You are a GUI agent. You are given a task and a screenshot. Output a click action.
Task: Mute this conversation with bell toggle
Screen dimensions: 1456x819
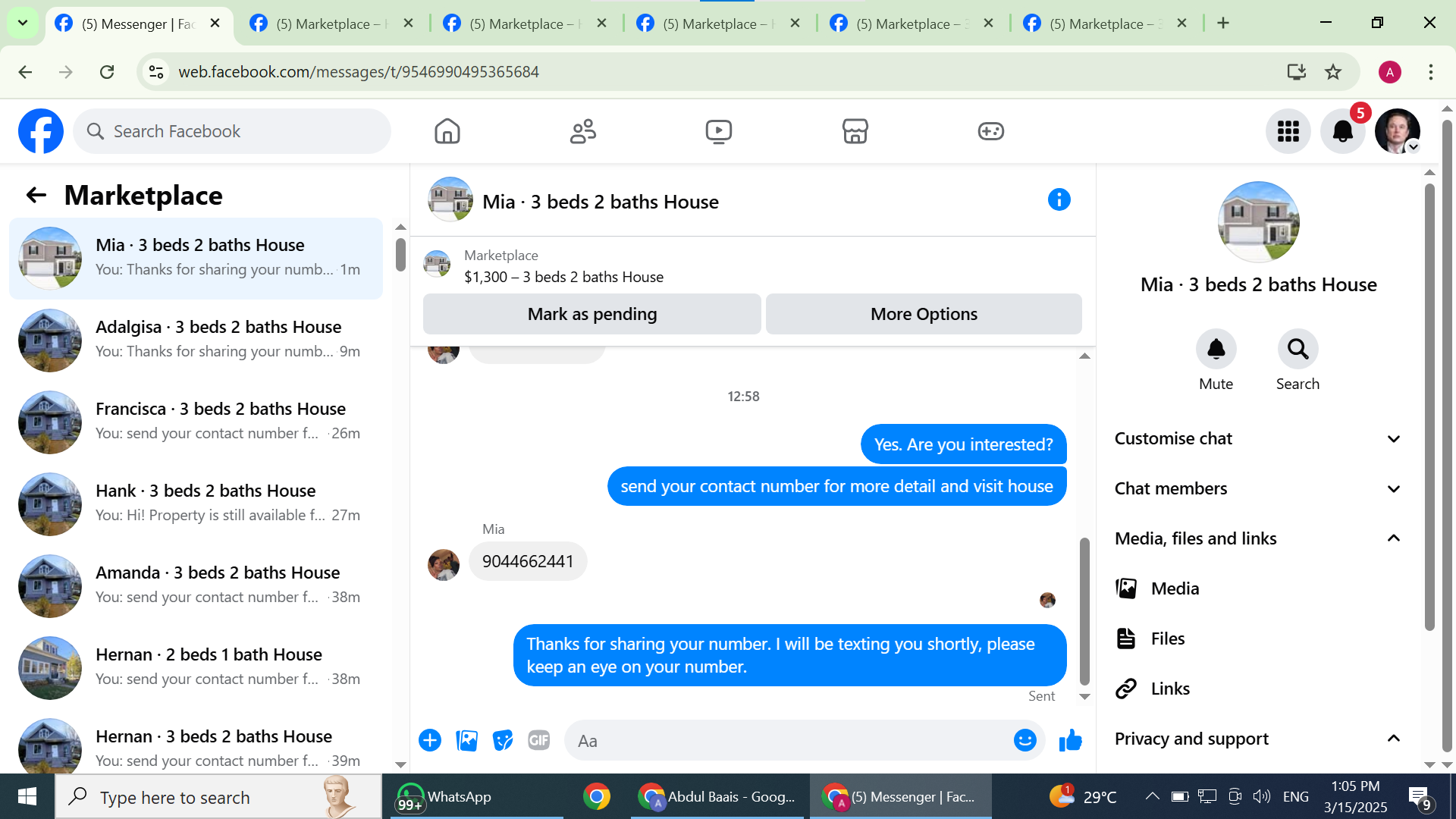[1216, 349]
